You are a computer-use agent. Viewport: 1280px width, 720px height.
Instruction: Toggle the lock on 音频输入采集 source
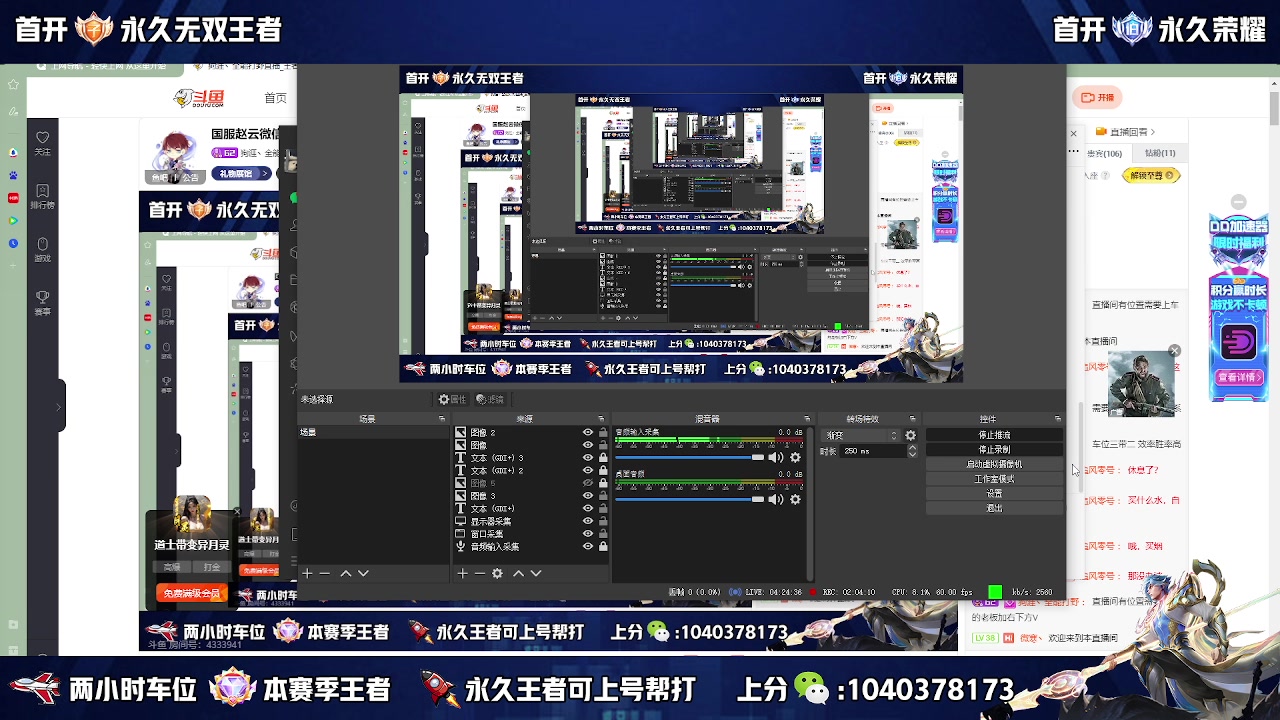(603, 547)
